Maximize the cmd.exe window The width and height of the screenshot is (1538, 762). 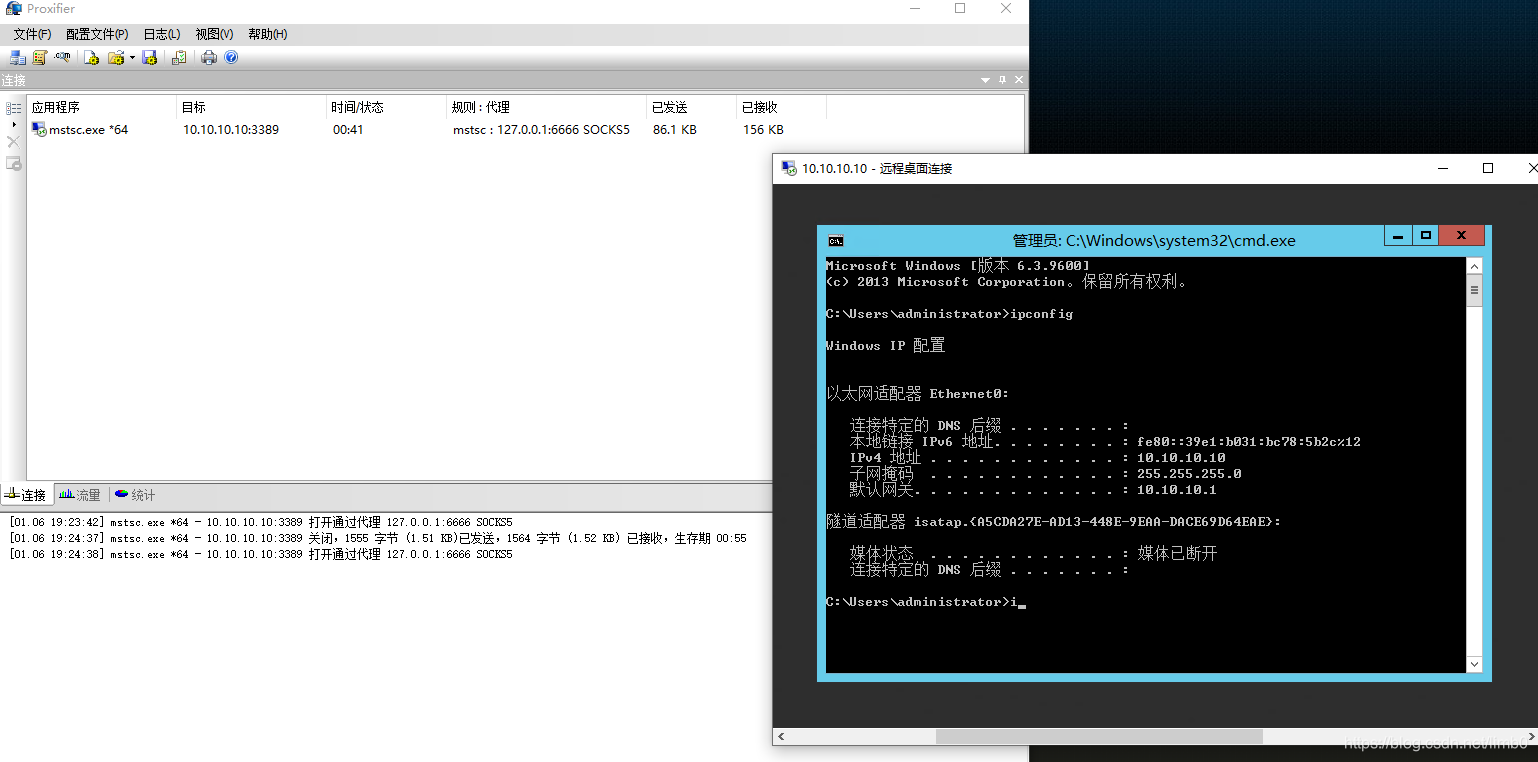click(x=1426, y=236)
